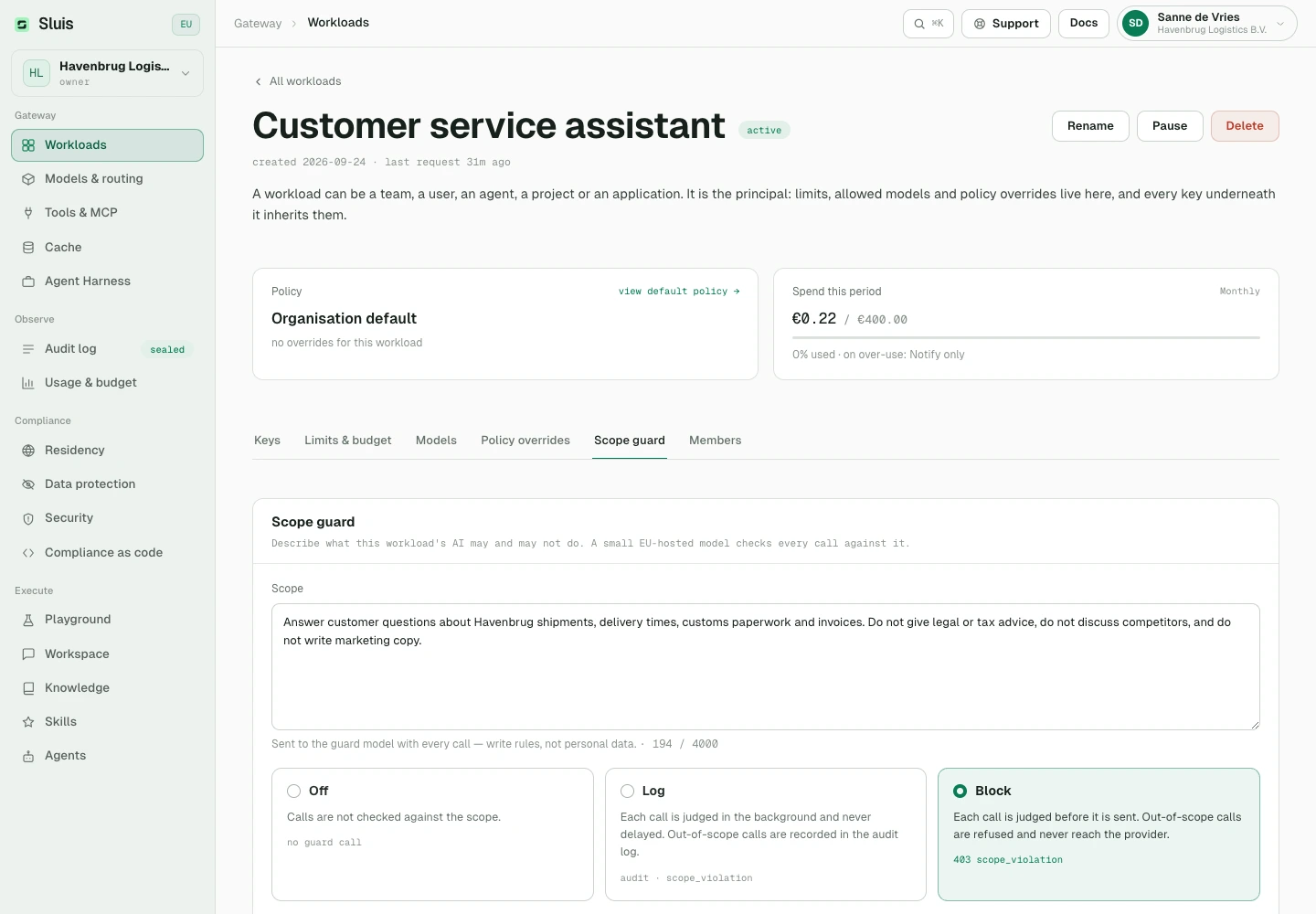The width and height of the screenshot is (1316, 914).
Task: Click the SD user avatar
Action: pos(1135,24)
